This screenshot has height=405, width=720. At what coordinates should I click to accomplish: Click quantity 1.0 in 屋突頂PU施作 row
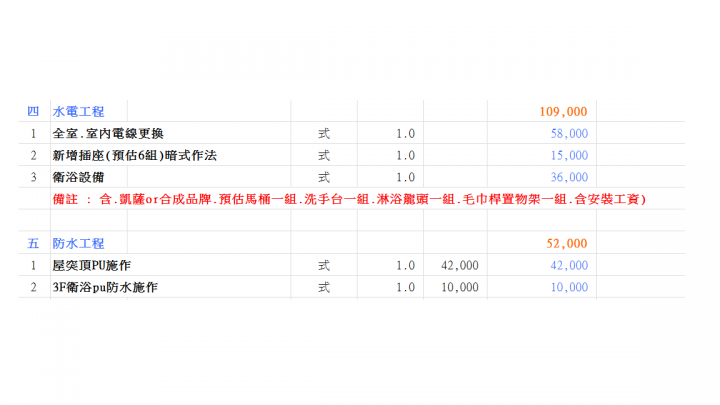click(x=405, y=265)
